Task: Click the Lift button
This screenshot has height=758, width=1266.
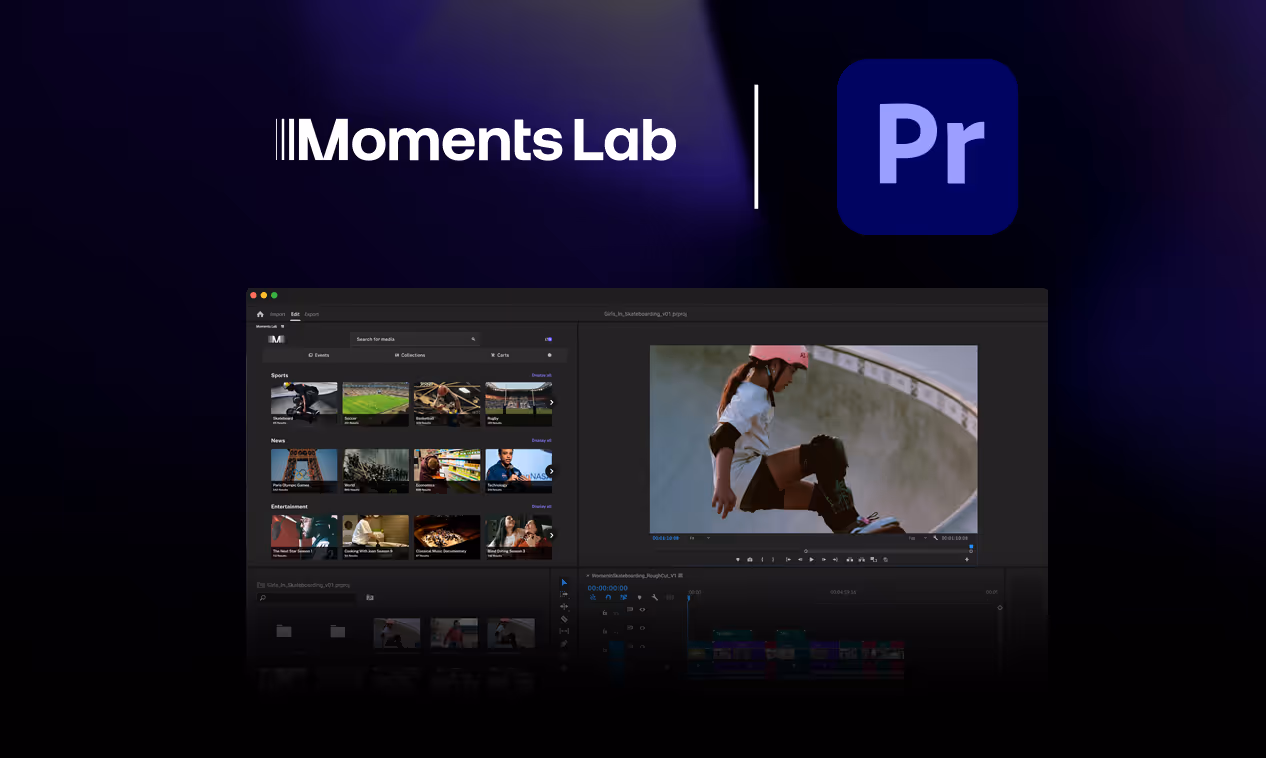Action: click(850, 560)
